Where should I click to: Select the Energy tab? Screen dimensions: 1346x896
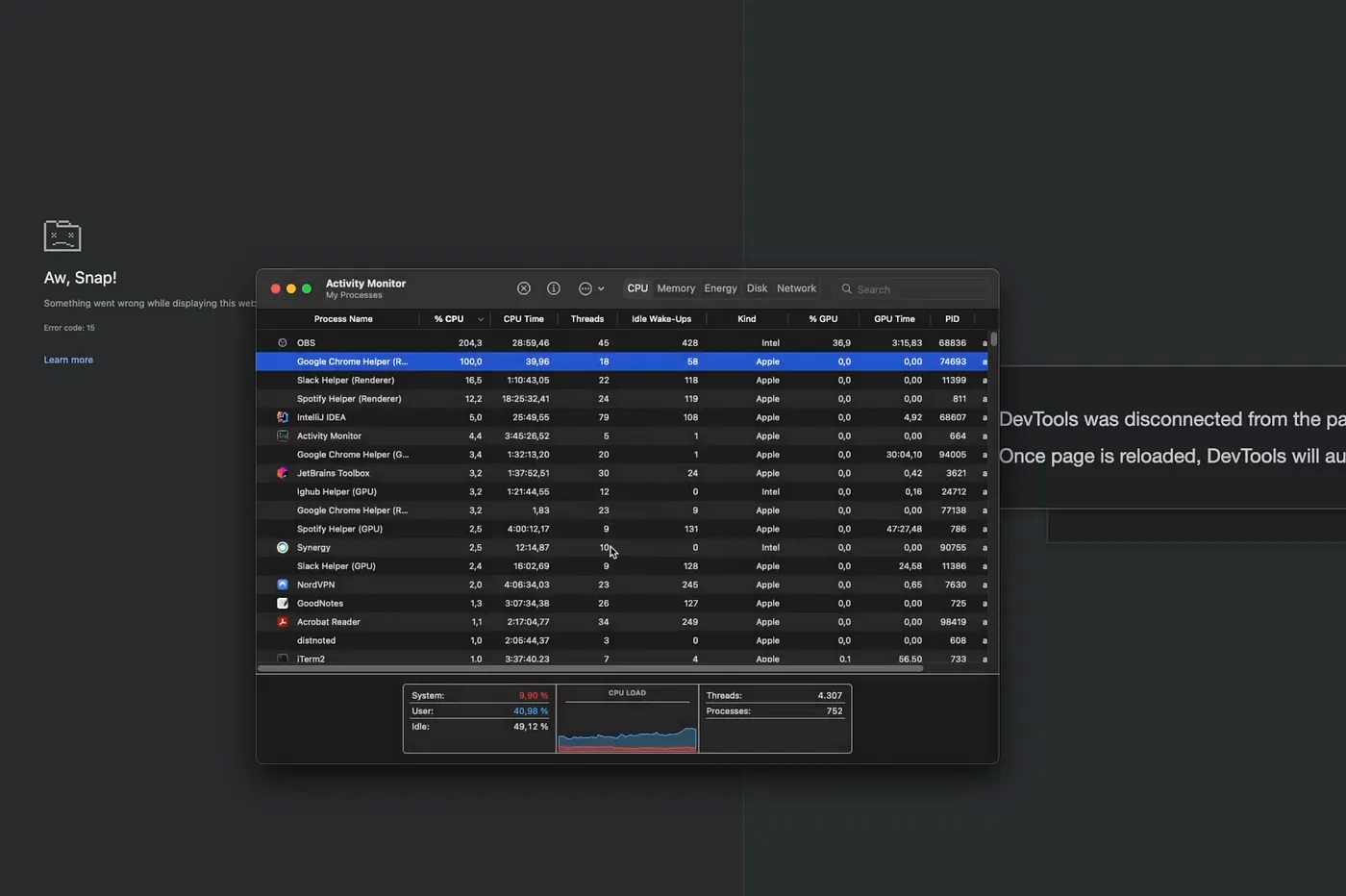pos(720,287)
